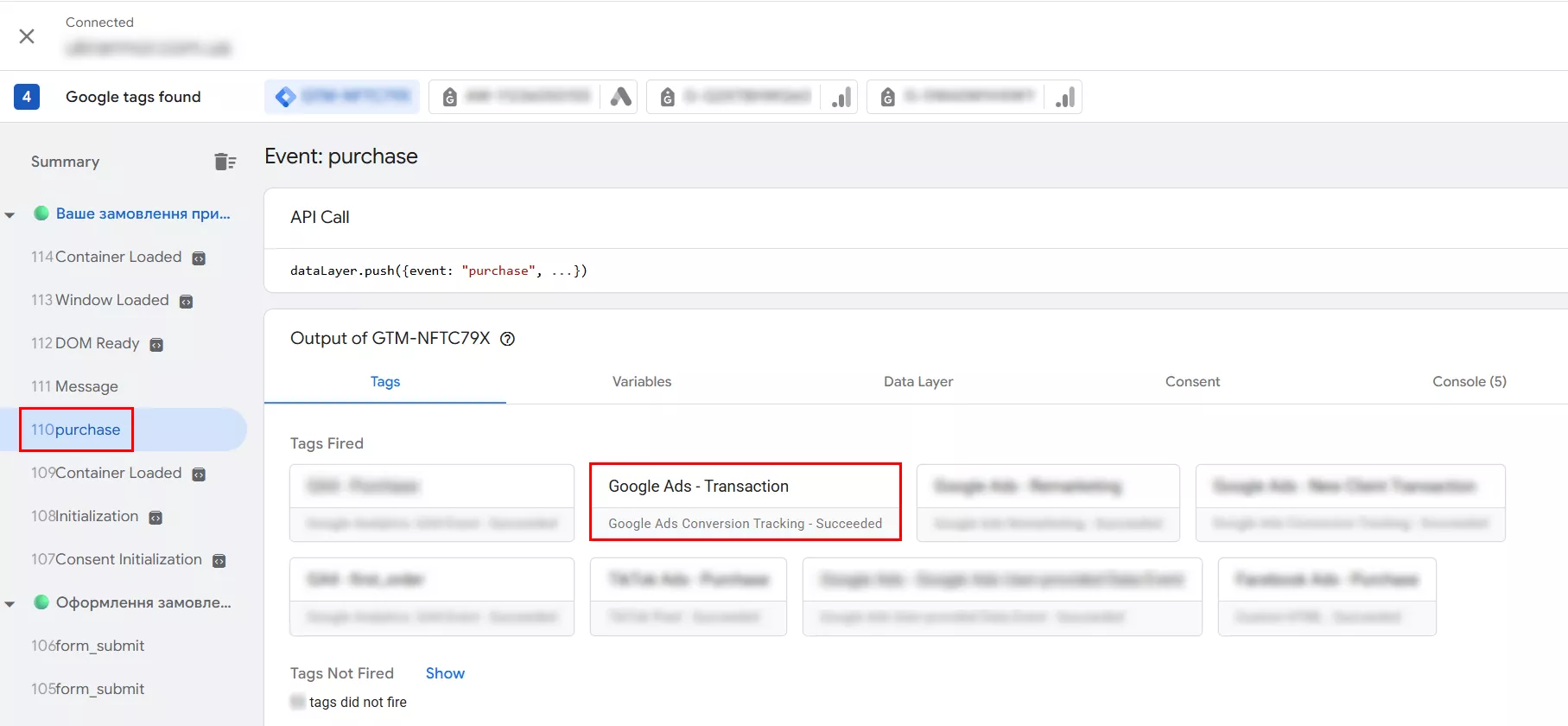Select the GTM container chip

[342, 97]
